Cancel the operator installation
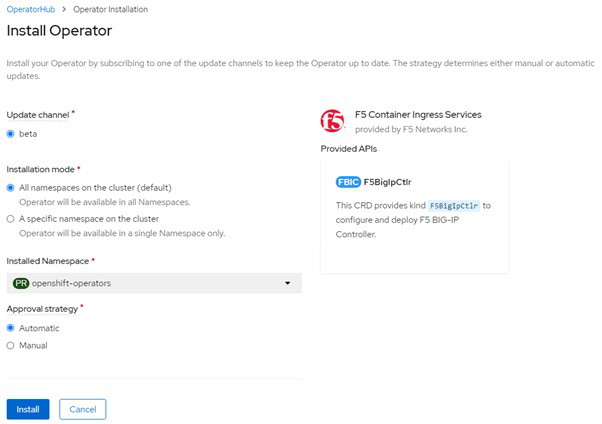The height and width of the screenshot is (424, 602). point(82,409)
